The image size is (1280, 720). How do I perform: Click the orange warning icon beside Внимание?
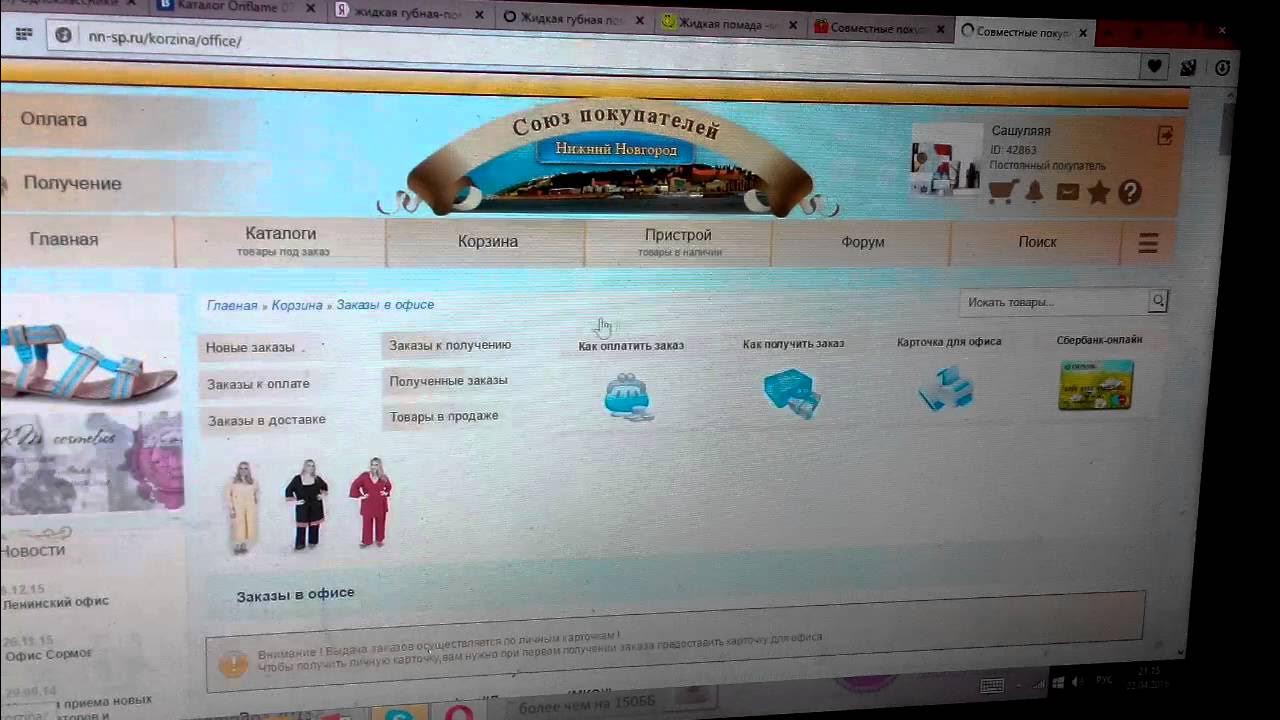tap(233, 663)
